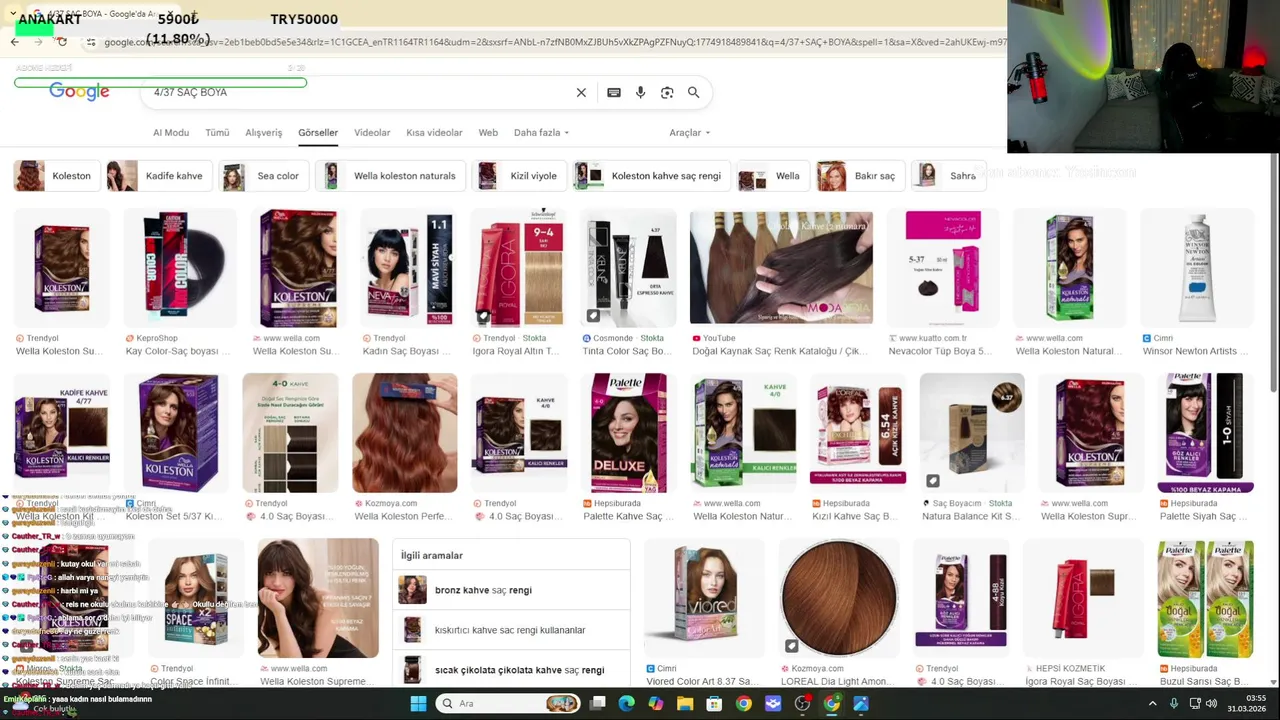Open the Photos app on the taskbar

coord(861,703)
